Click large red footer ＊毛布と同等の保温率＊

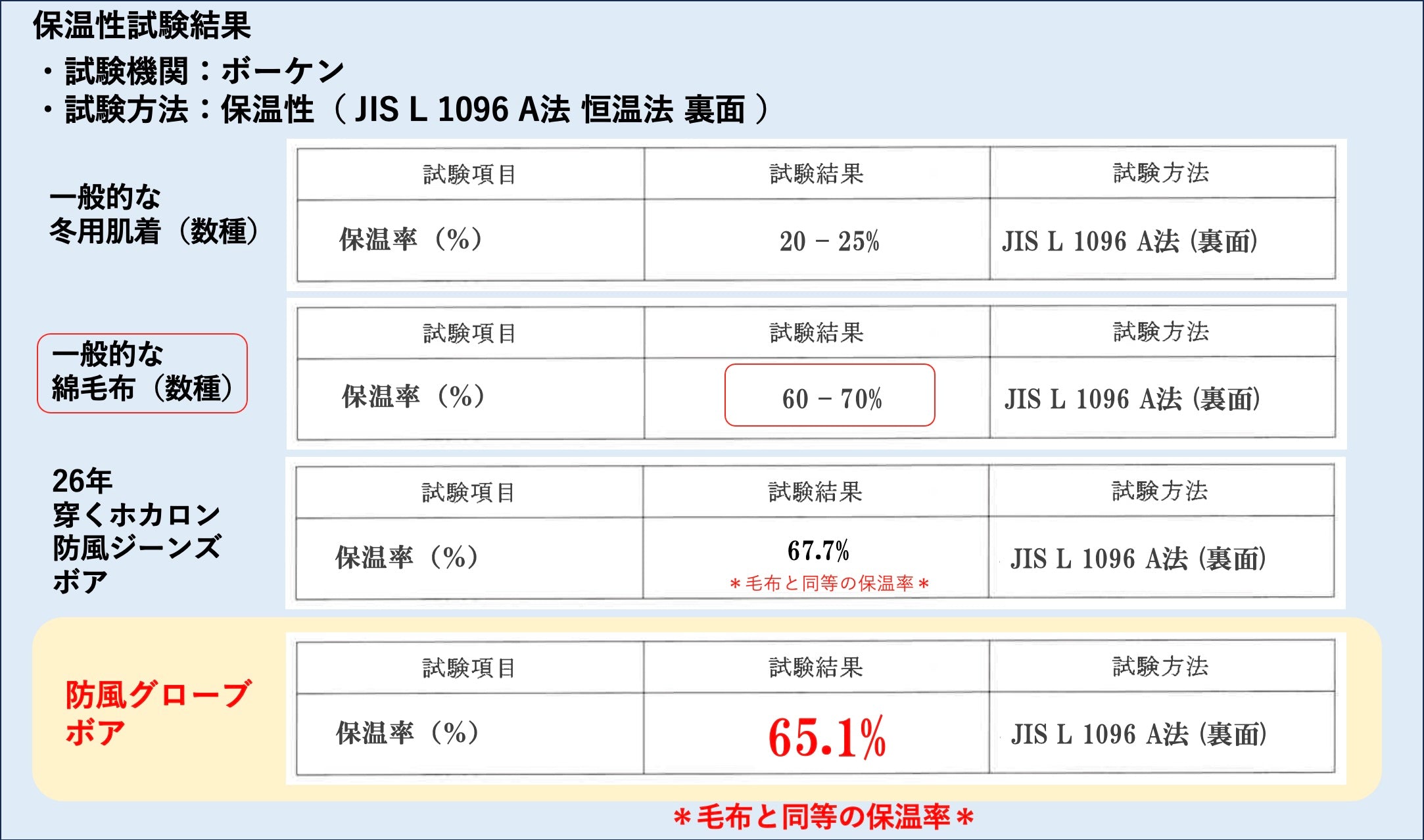click(x=824, y=817)
